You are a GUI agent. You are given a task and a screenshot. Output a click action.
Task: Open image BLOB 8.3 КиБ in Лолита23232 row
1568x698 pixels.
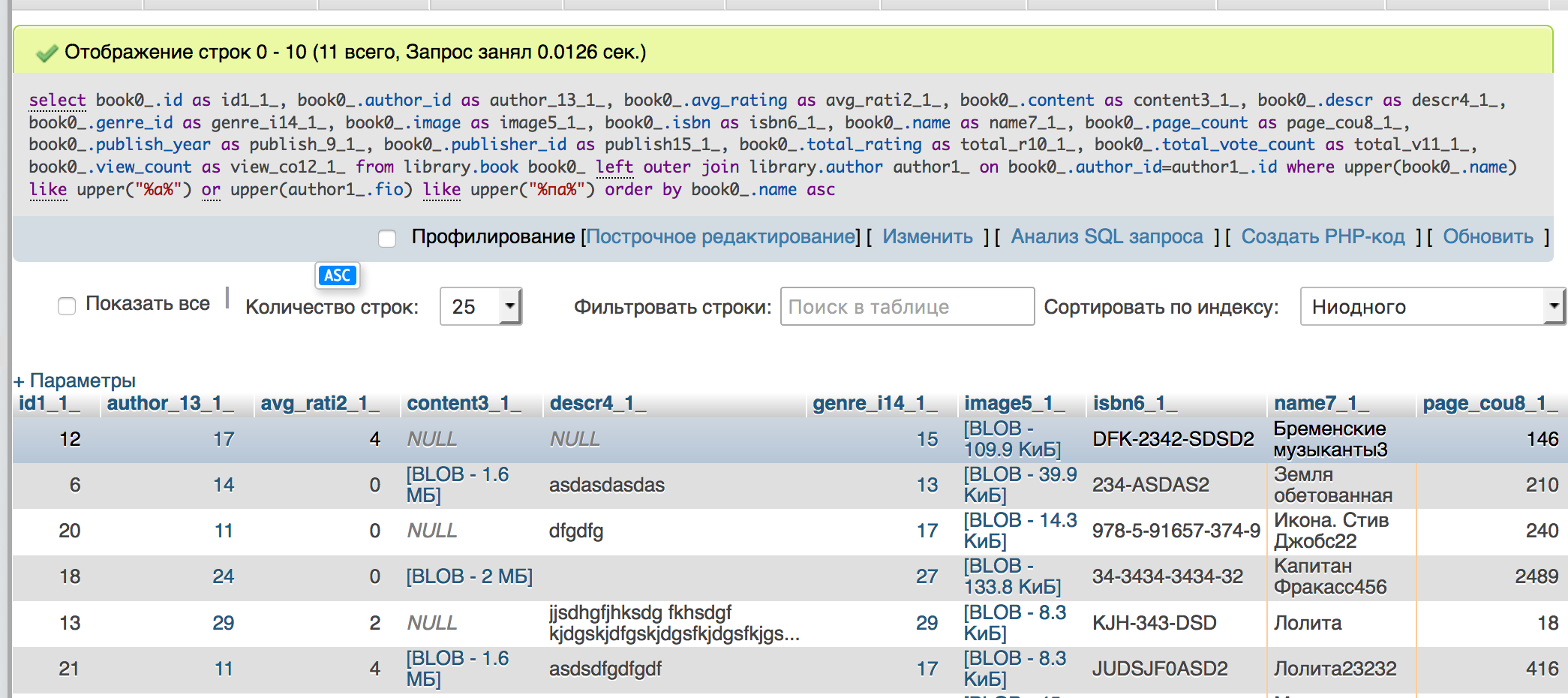pos(1015,669)
